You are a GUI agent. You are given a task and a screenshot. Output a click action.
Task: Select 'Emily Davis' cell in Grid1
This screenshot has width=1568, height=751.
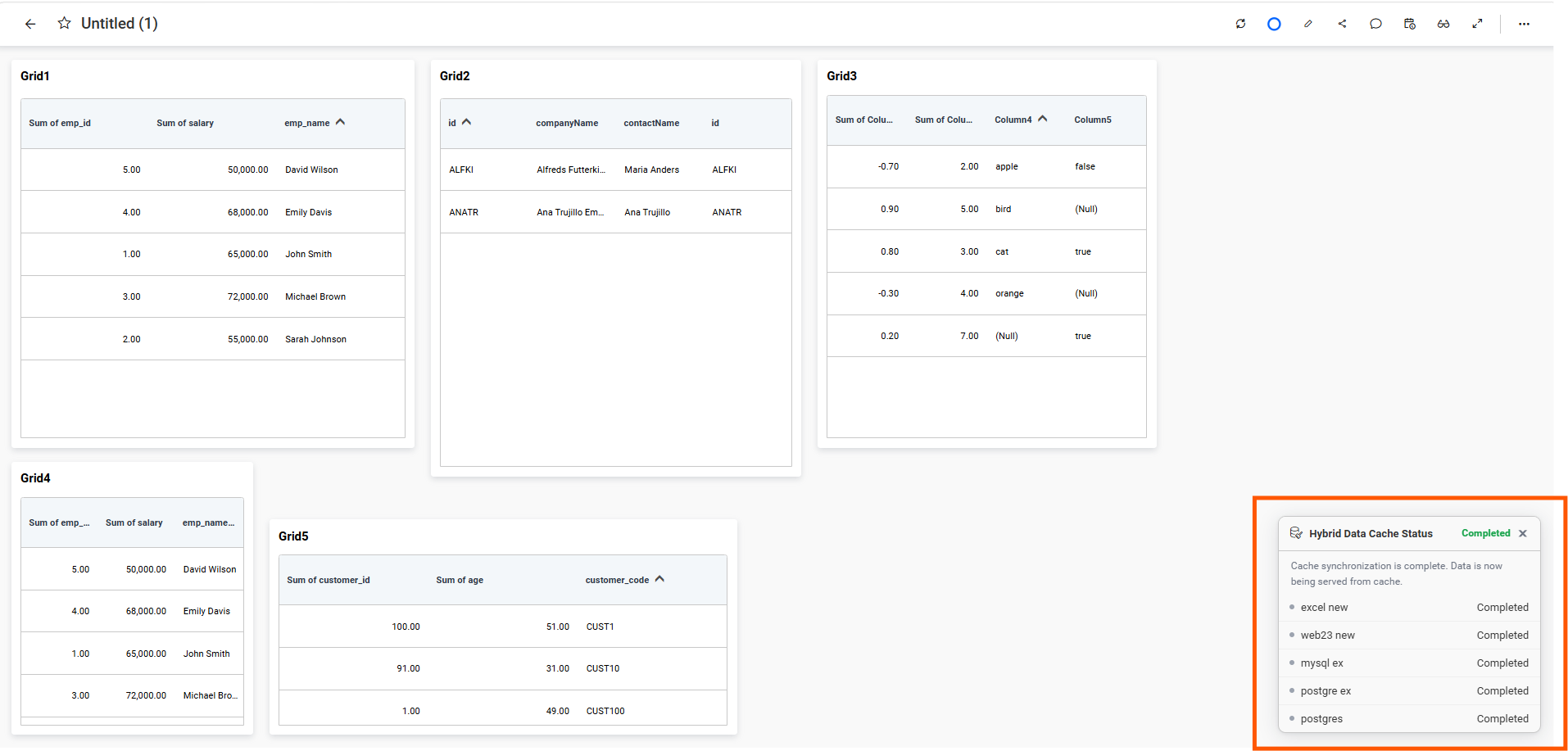pyautogui.click(x=308, y=212)
